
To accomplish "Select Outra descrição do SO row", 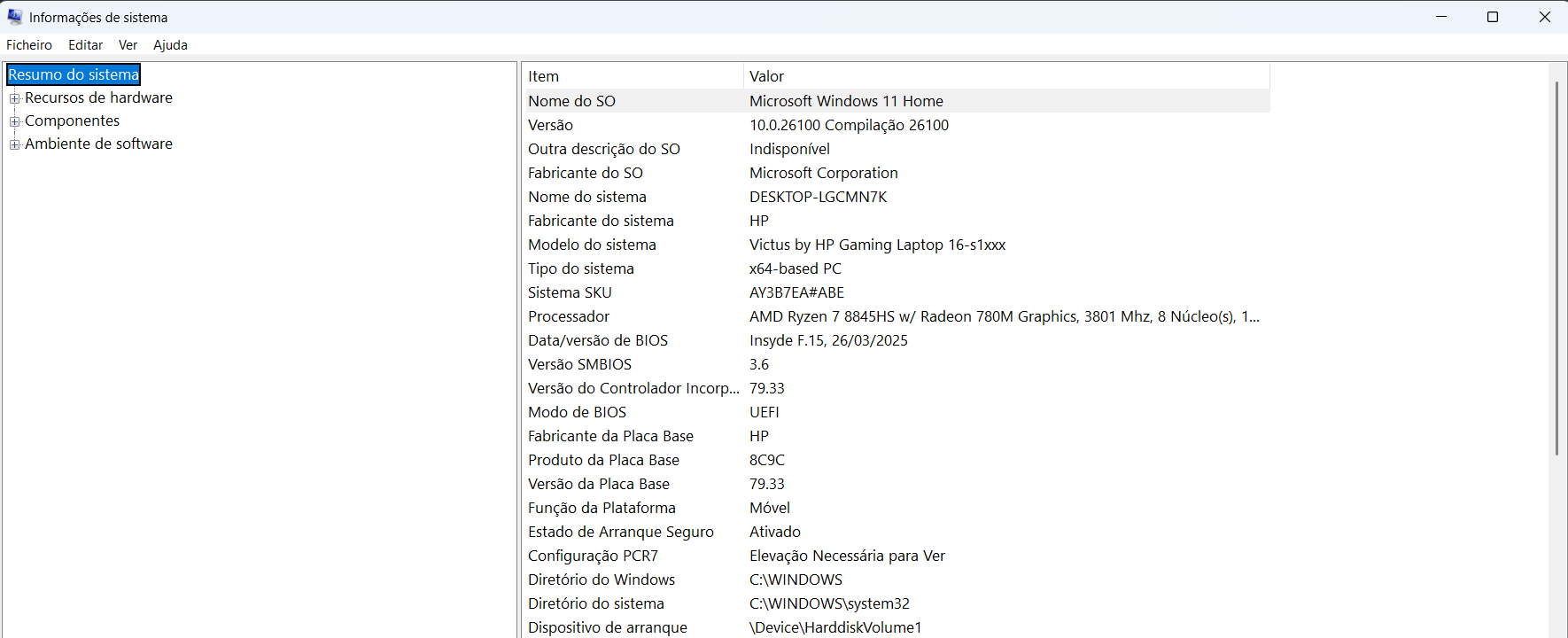I will (897, 149).
